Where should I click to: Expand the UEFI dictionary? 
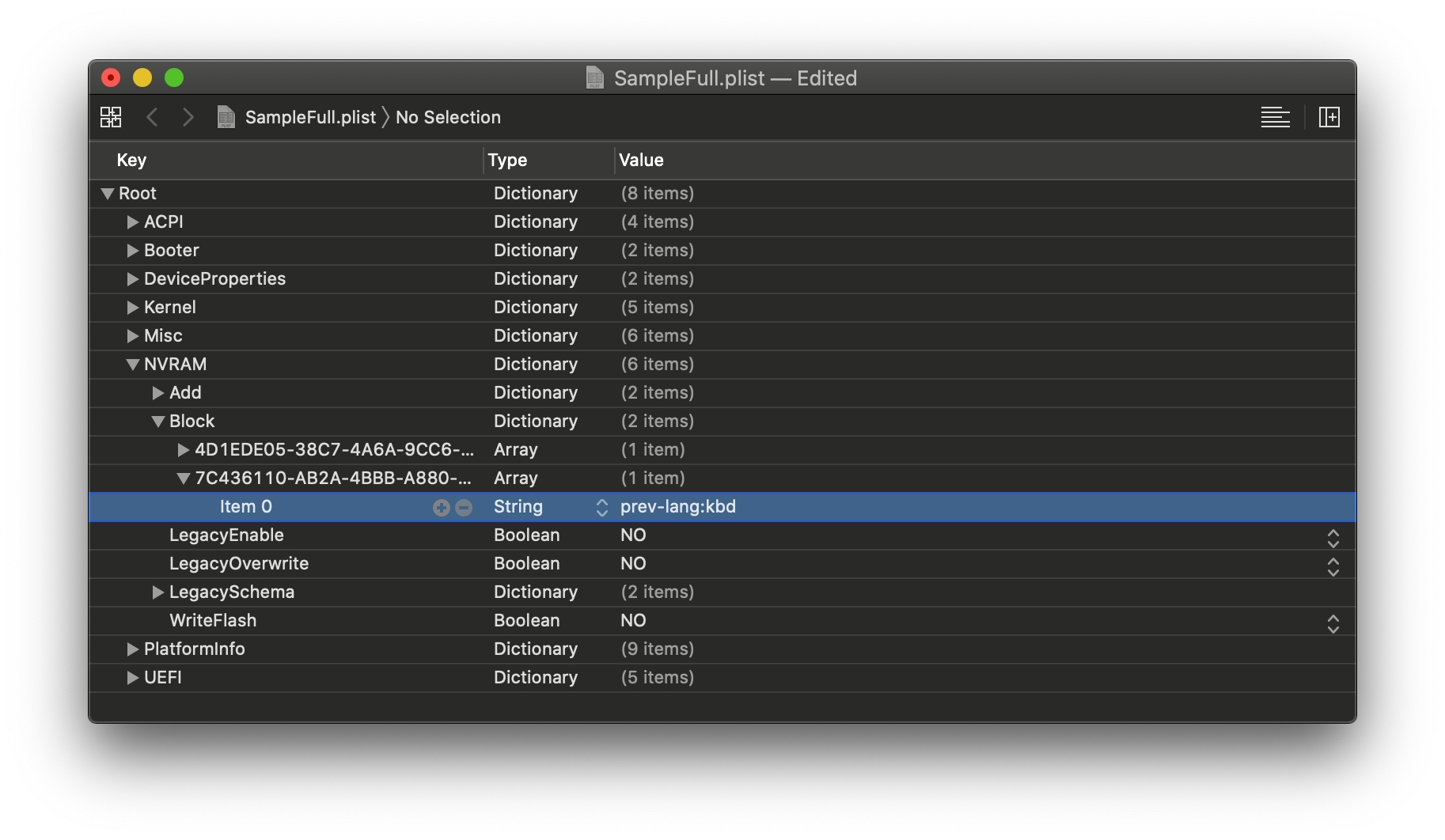tap(133, 678)
